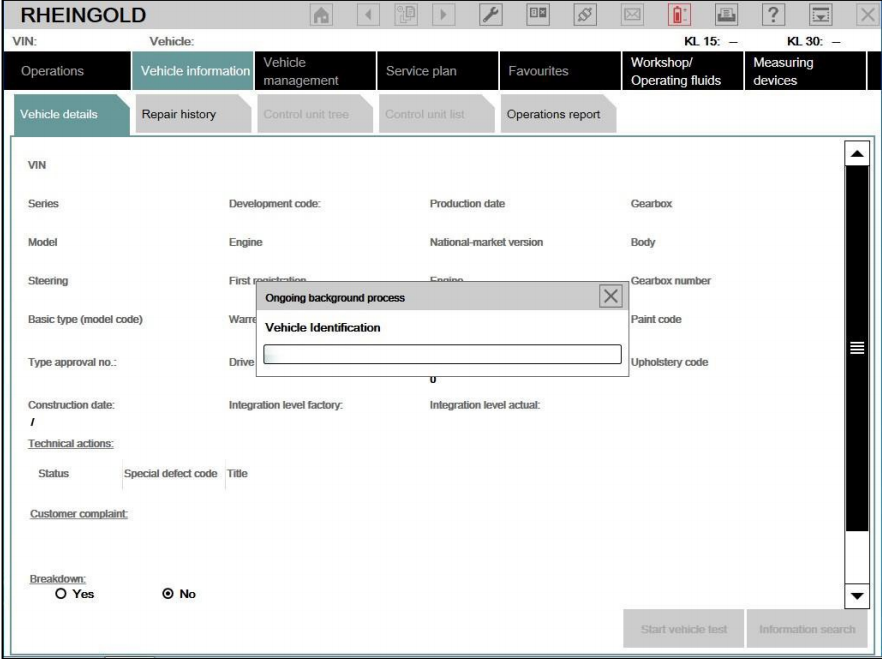The height and width of the screenshot is (659, 882).
Task: Click the Development code label
Action: (274, 204)
